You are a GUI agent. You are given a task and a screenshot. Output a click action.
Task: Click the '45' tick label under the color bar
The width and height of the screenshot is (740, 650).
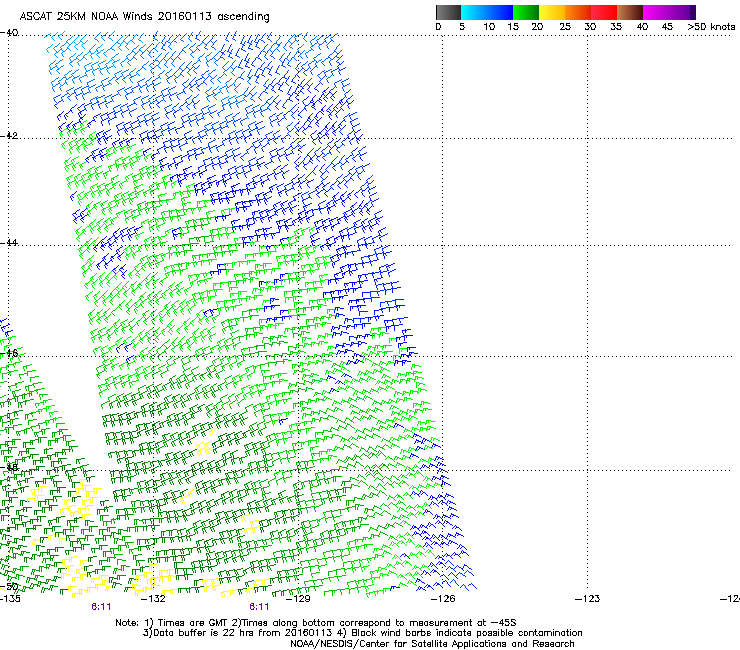[667, 27]
